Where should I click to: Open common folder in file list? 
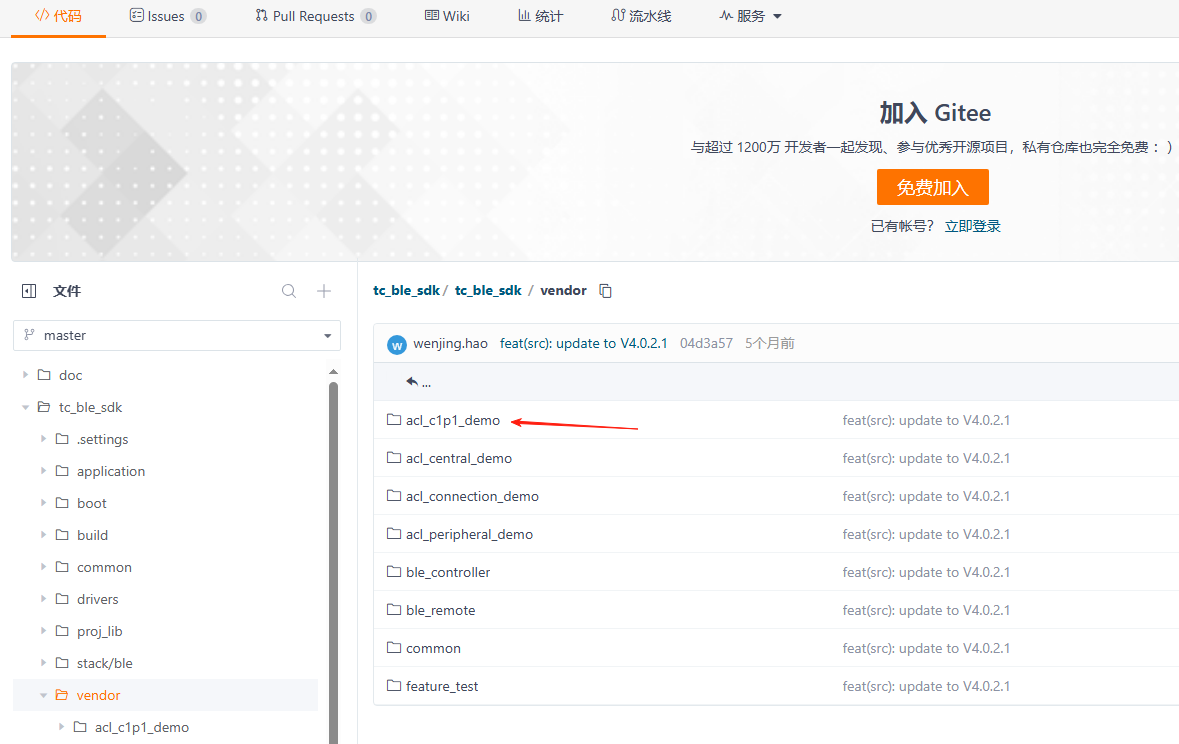[x=433, y=648]
